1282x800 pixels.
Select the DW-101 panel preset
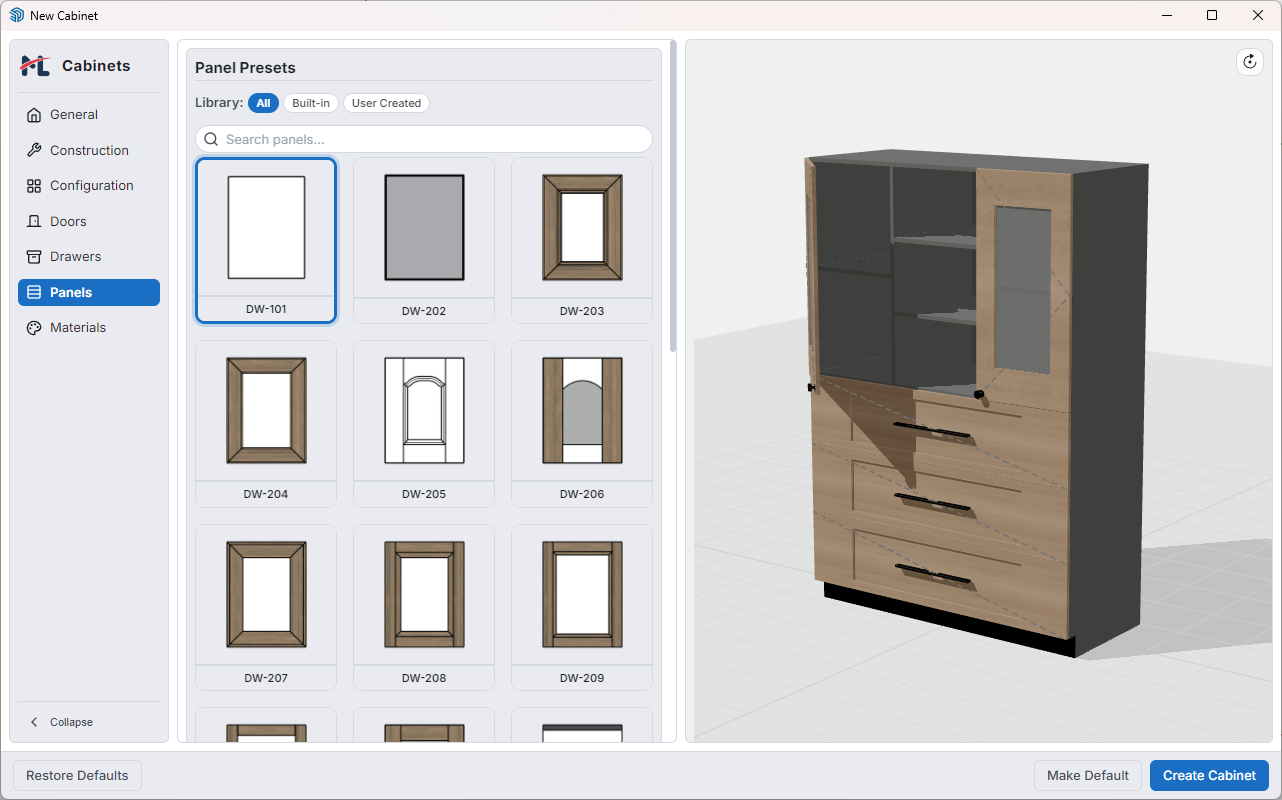click(266, 240)
